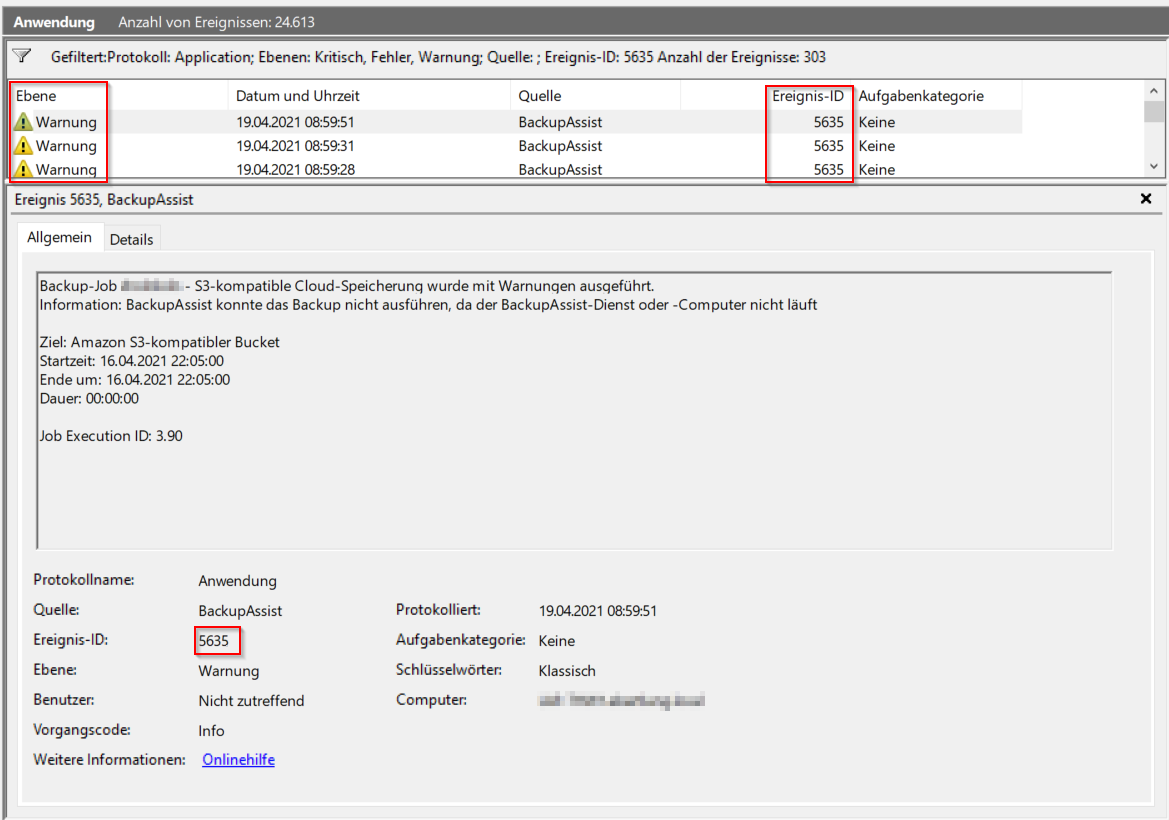The image size is (1169, 820).
Task: Click warning icon of 08:59:31 event
Action: (24, 146)
